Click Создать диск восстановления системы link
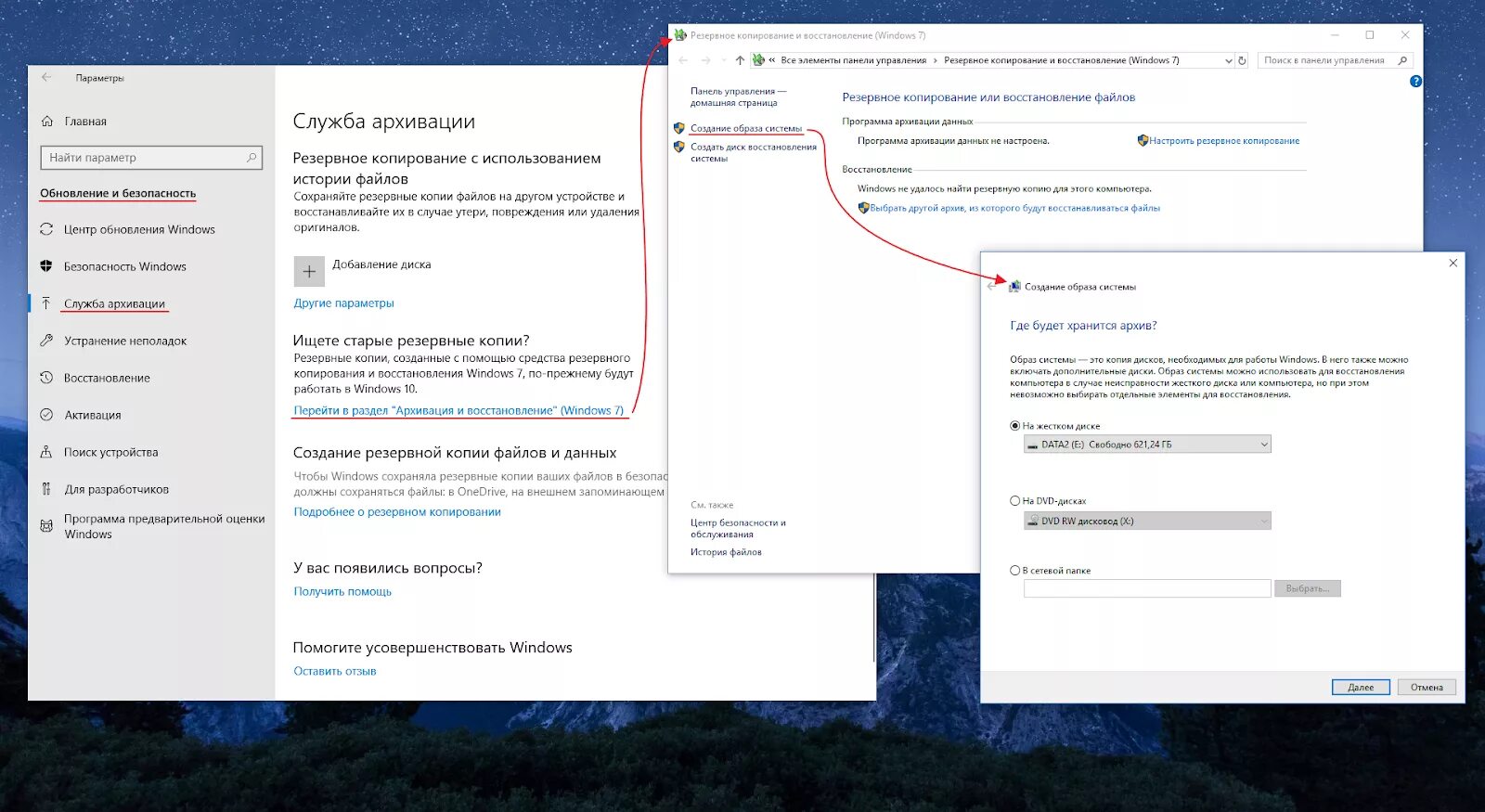Viewport: 1485px width, 812px height. (754, 152)
